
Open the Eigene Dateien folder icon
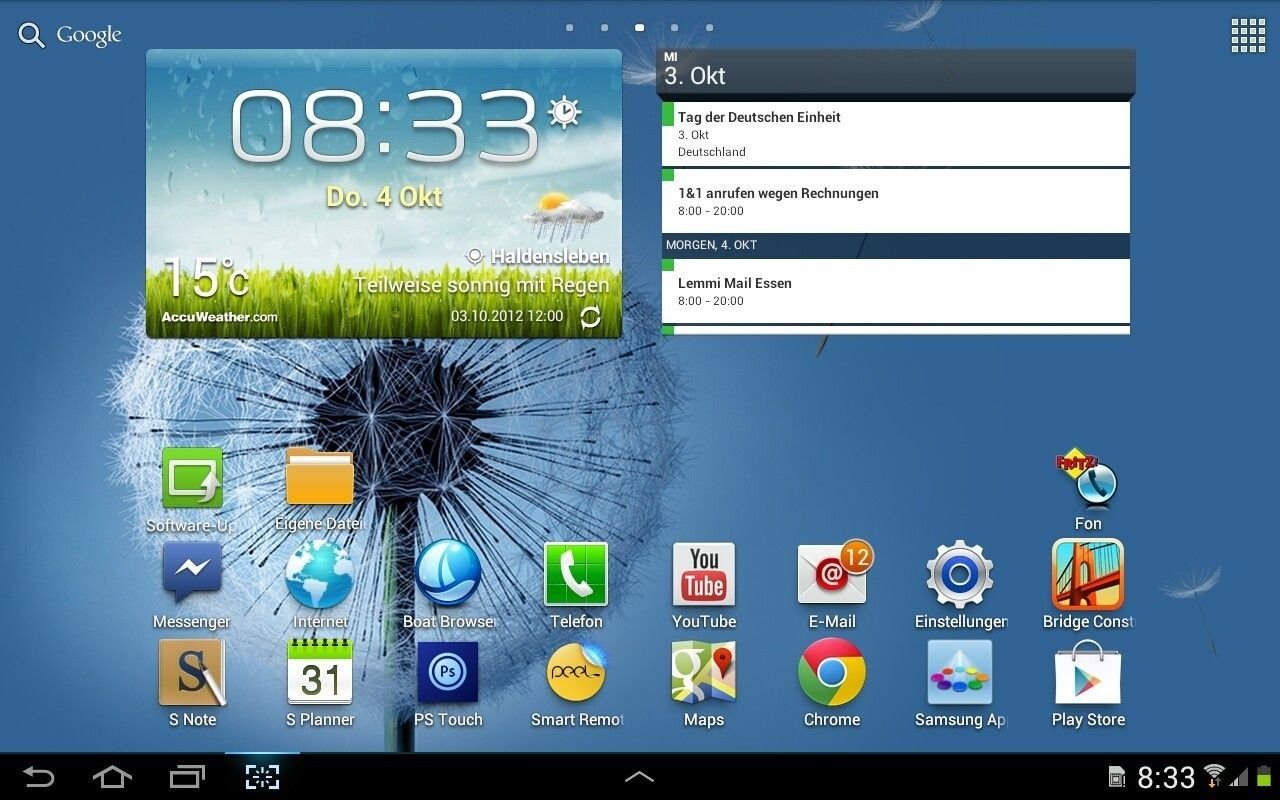pyautogui.click(x=320, y=477)
